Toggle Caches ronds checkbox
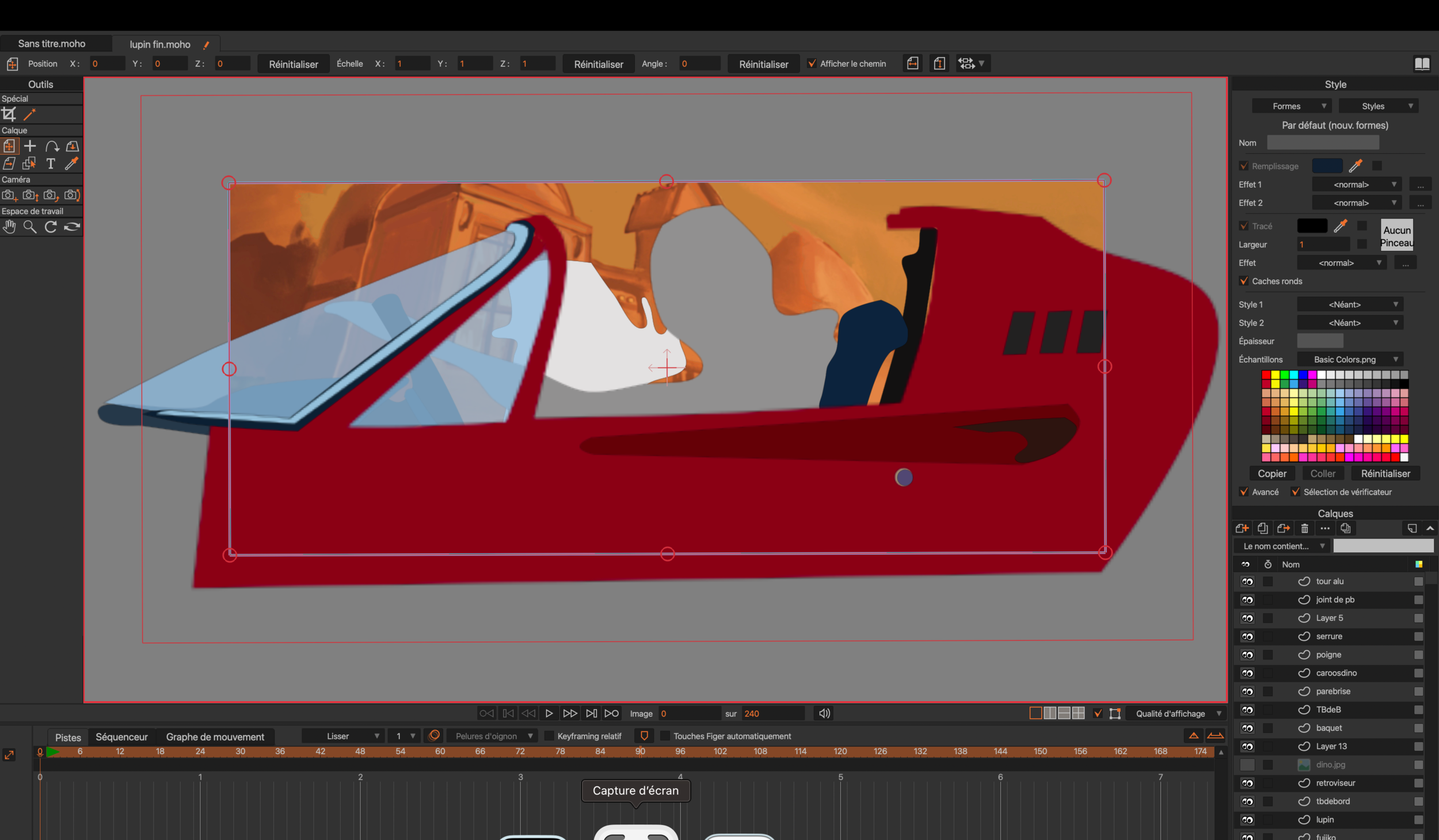Screen dimensions: 1439x840 [x=1244, y=281]
